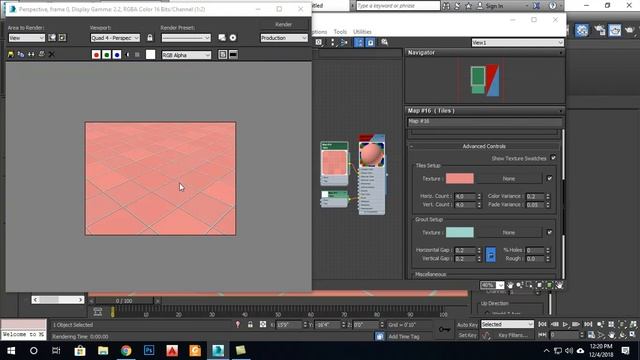The height and width of the screenshot is (360, 640).
Task: Open the Utilities menu in material editor
Action: click(362, 32)
